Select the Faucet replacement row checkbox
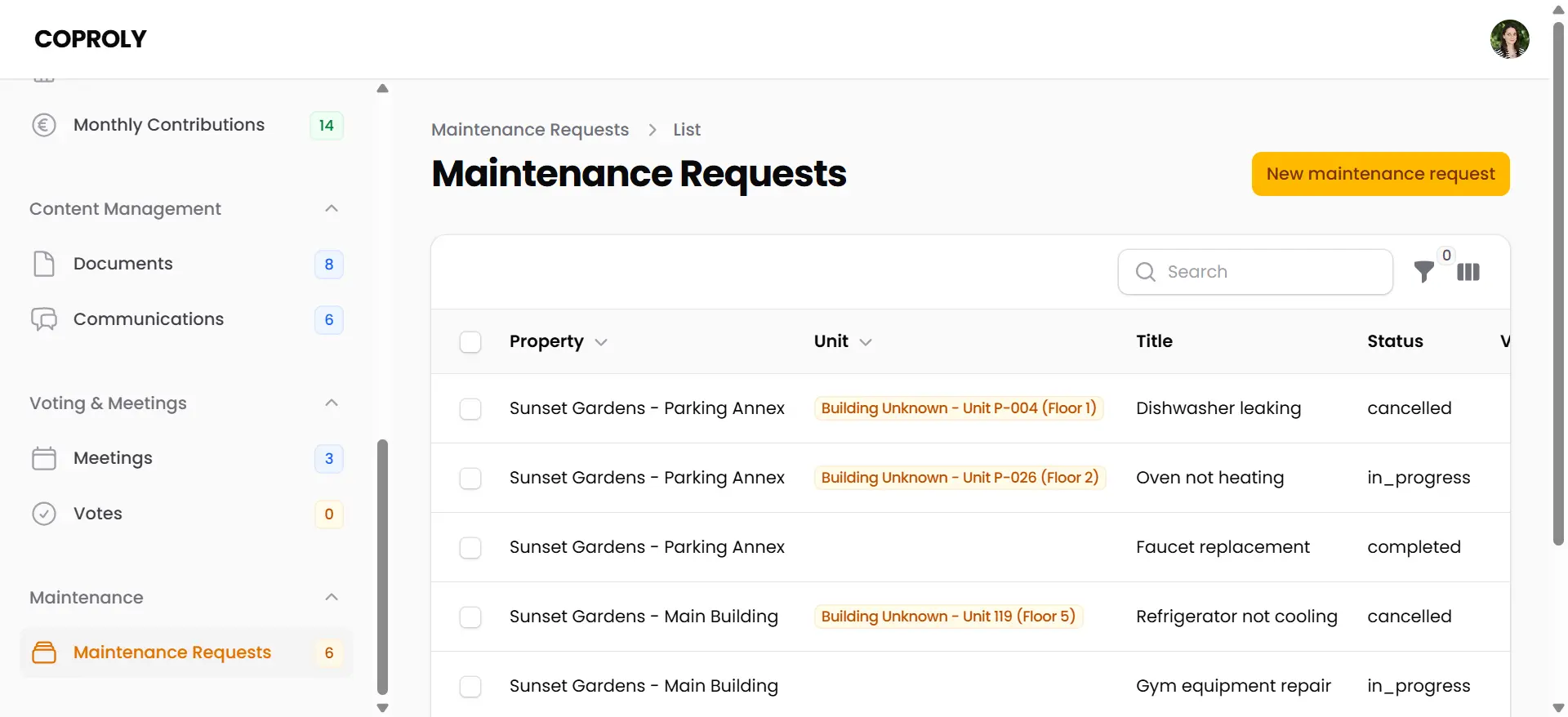Image resolution: width=1568 pixels, height=717 pixels. (x=470, y=548)
